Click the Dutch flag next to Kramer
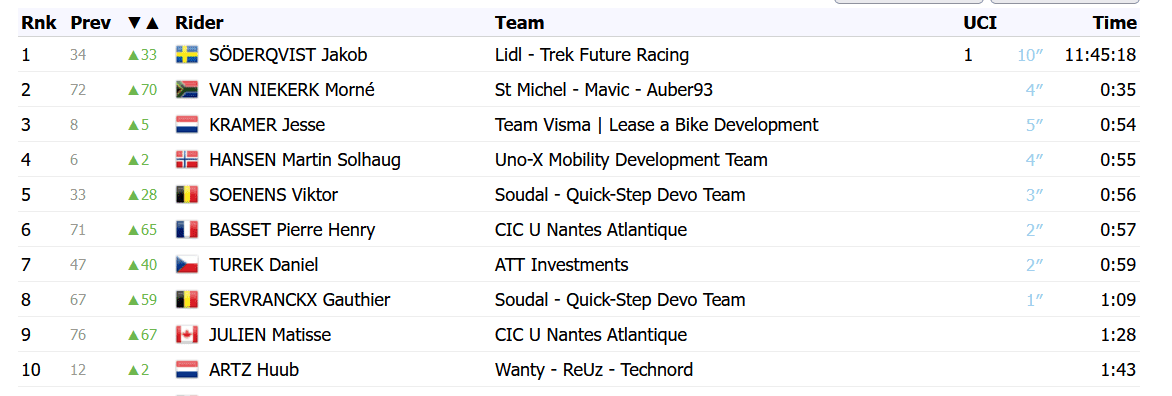Viewport: 1172px width, 396px height. tap(186, 125)
